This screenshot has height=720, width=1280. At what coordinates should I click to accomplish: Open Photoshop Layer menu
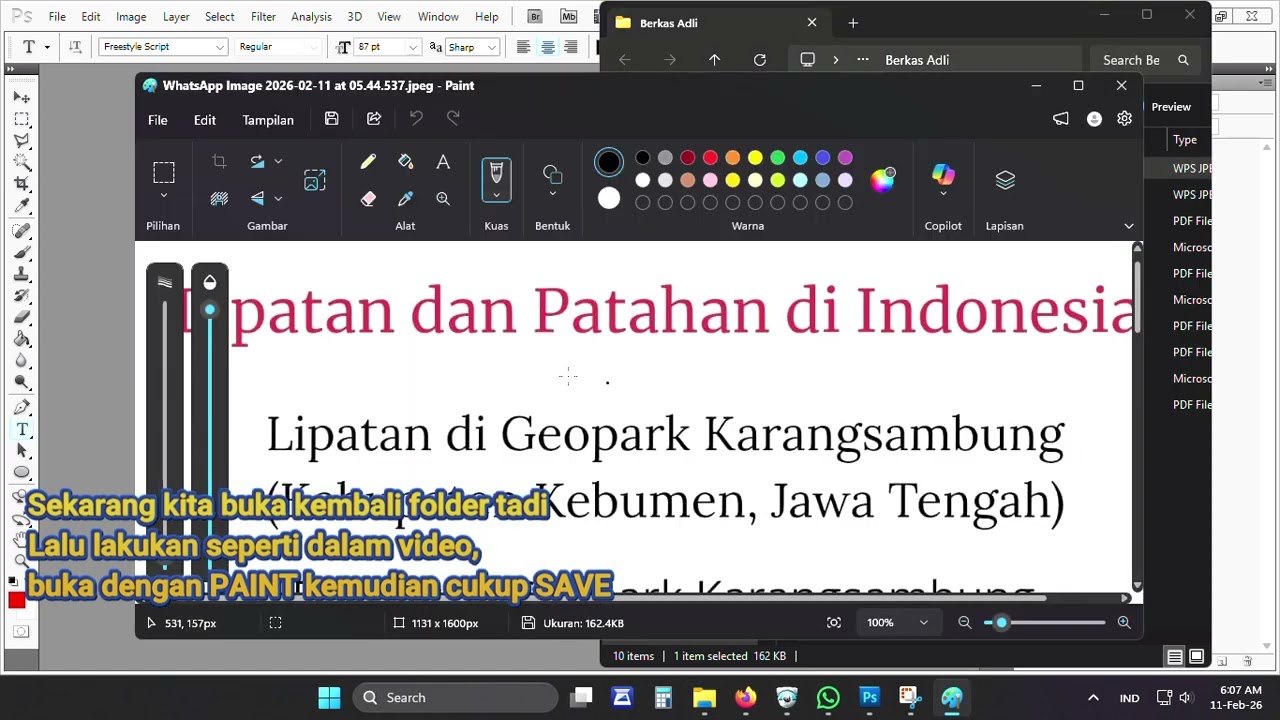point(176,17)
